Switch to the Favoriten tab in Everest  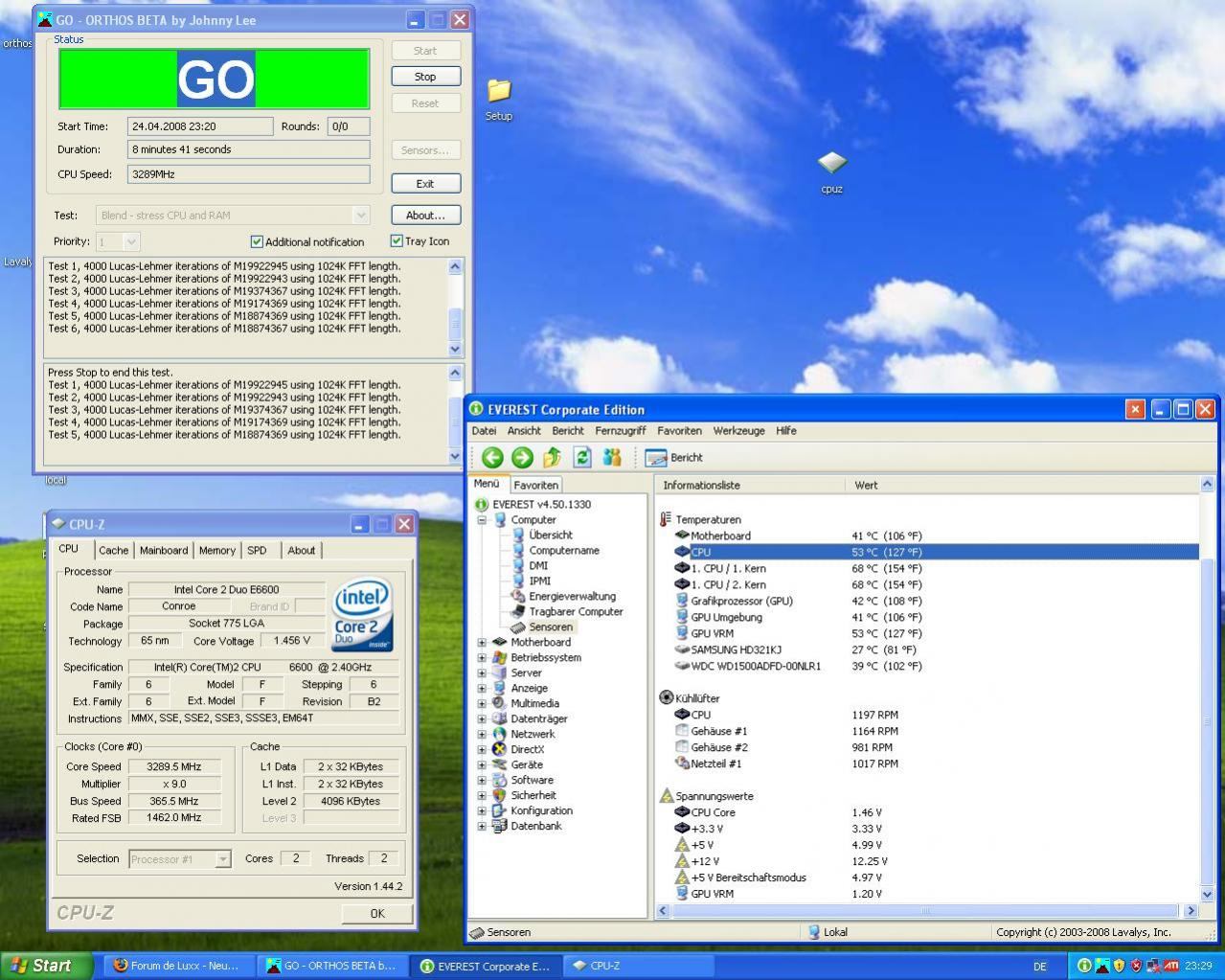535,485
